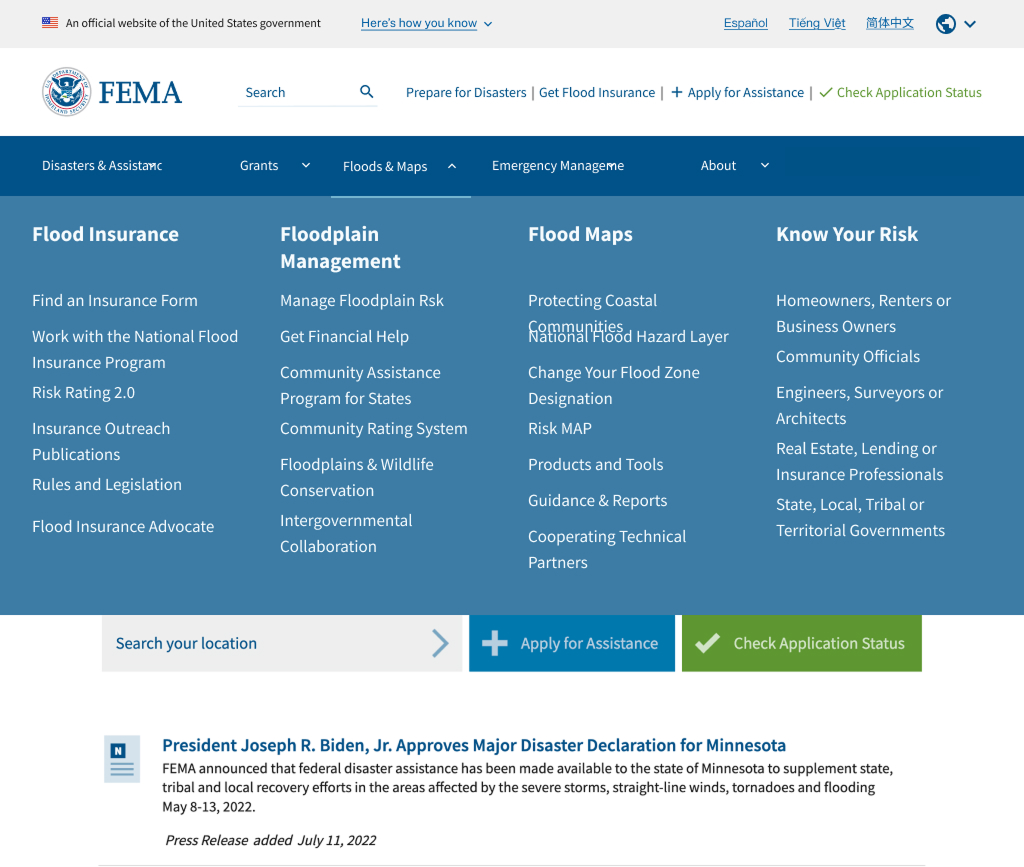Screen dimensions: 1024x867
Task: Open the About menu item
Action: tap(718, 166)
